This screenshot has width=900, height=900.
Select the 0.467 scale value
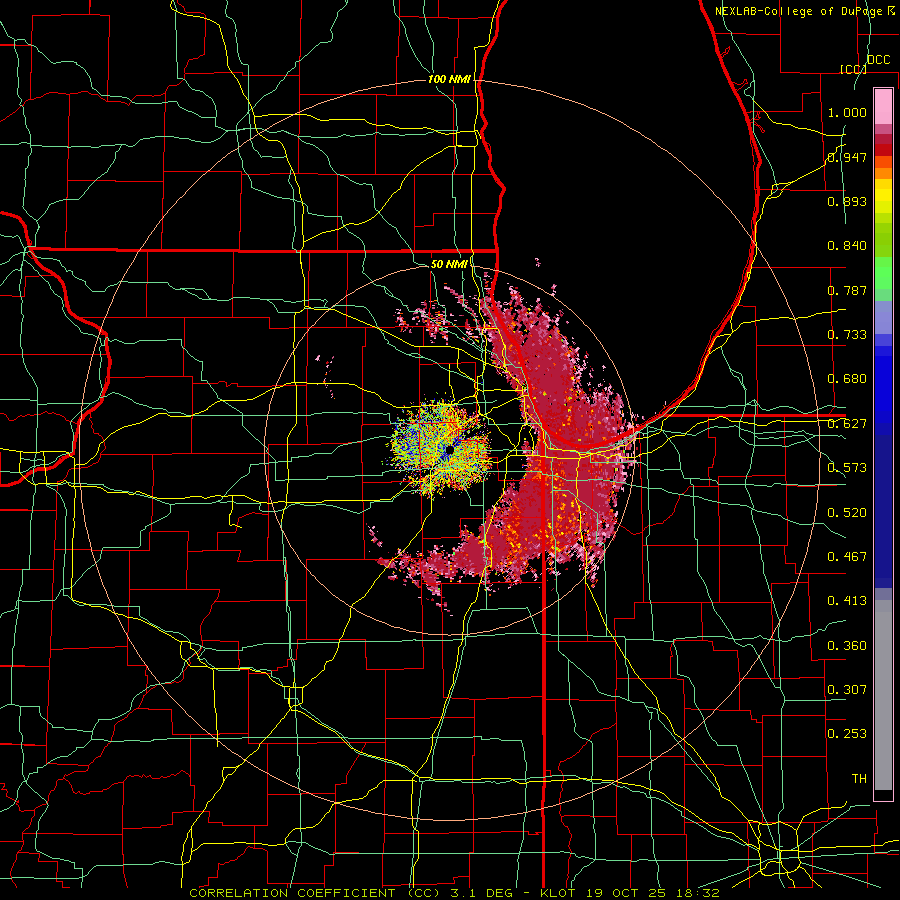(847, 557)
